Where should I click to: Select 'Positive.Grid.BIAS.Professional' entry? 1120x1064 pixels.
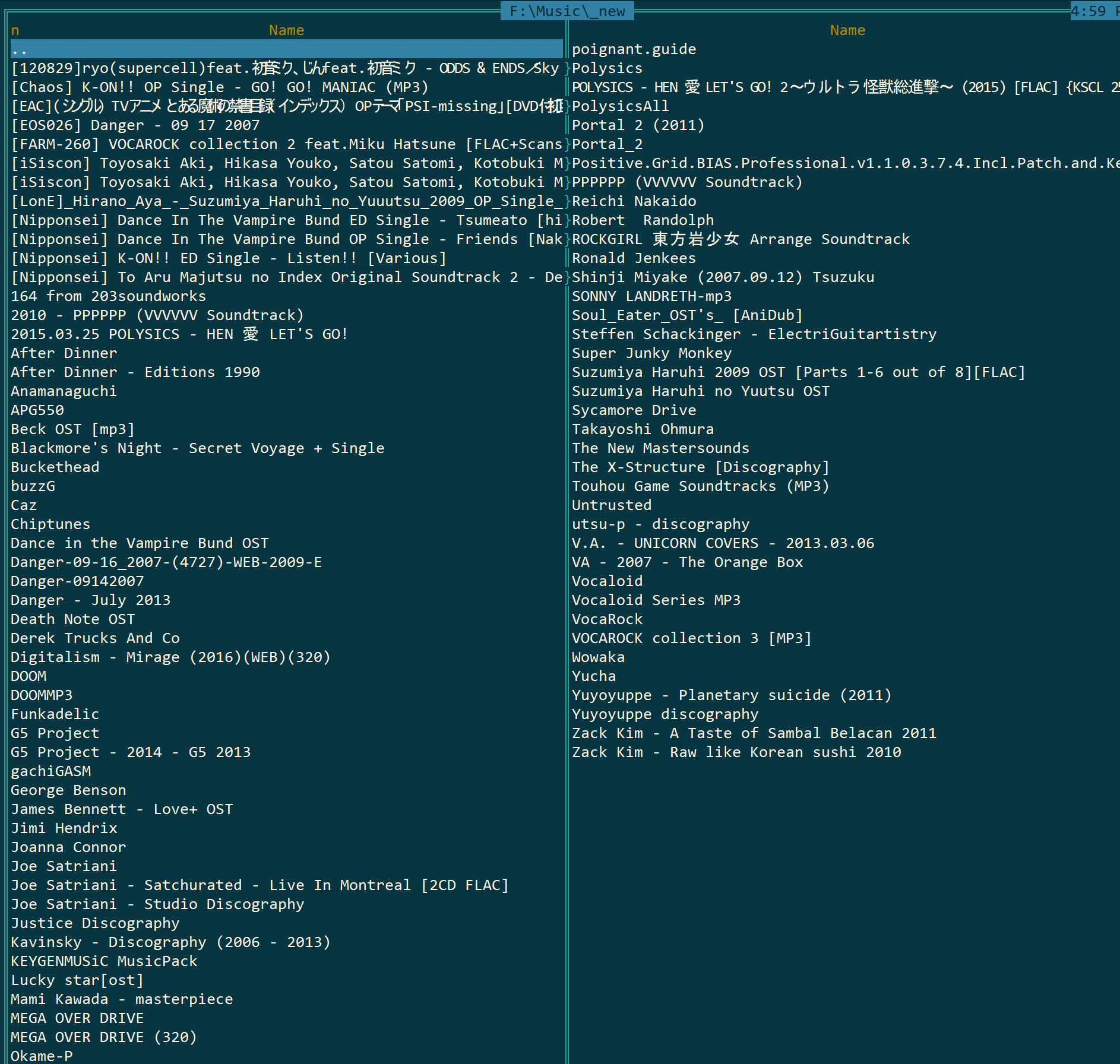(x=846, y=163)
